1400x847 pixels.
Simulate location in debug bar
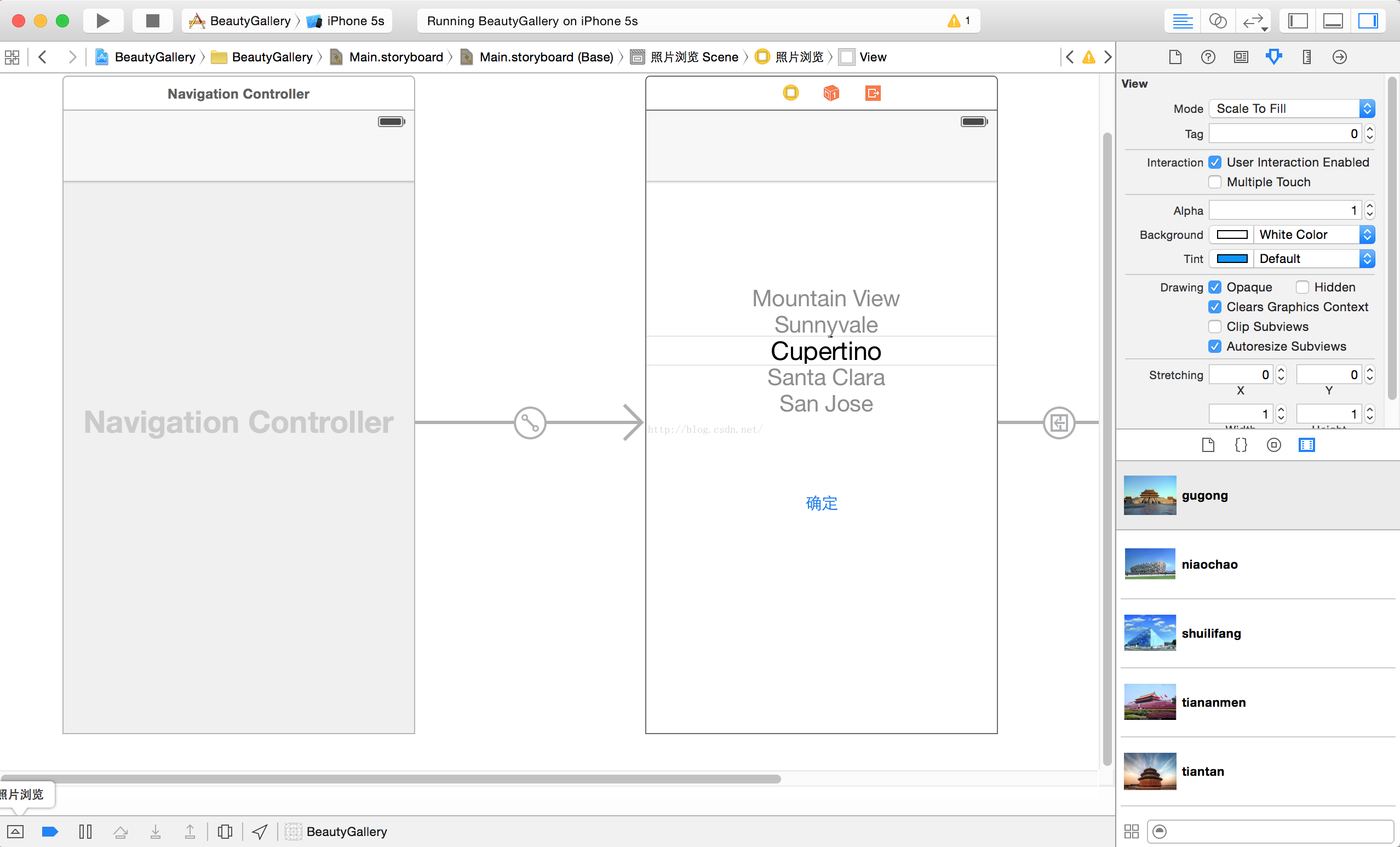260,832
